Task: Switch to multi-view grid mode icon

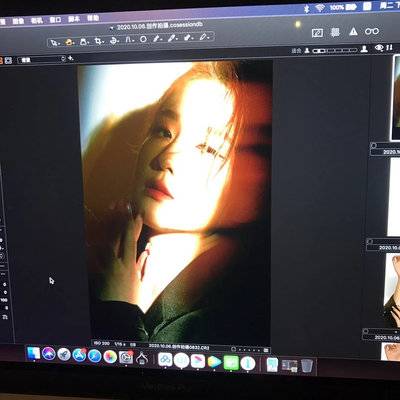Action: point(9,60)
